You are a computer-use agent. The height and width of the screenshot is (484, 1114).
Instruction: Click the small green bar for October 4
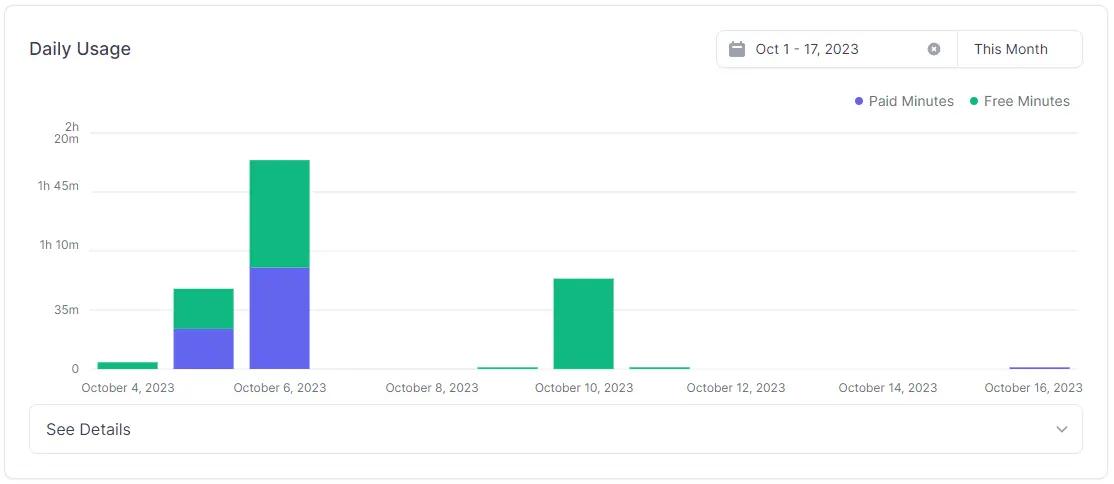(x=127, y=365)
